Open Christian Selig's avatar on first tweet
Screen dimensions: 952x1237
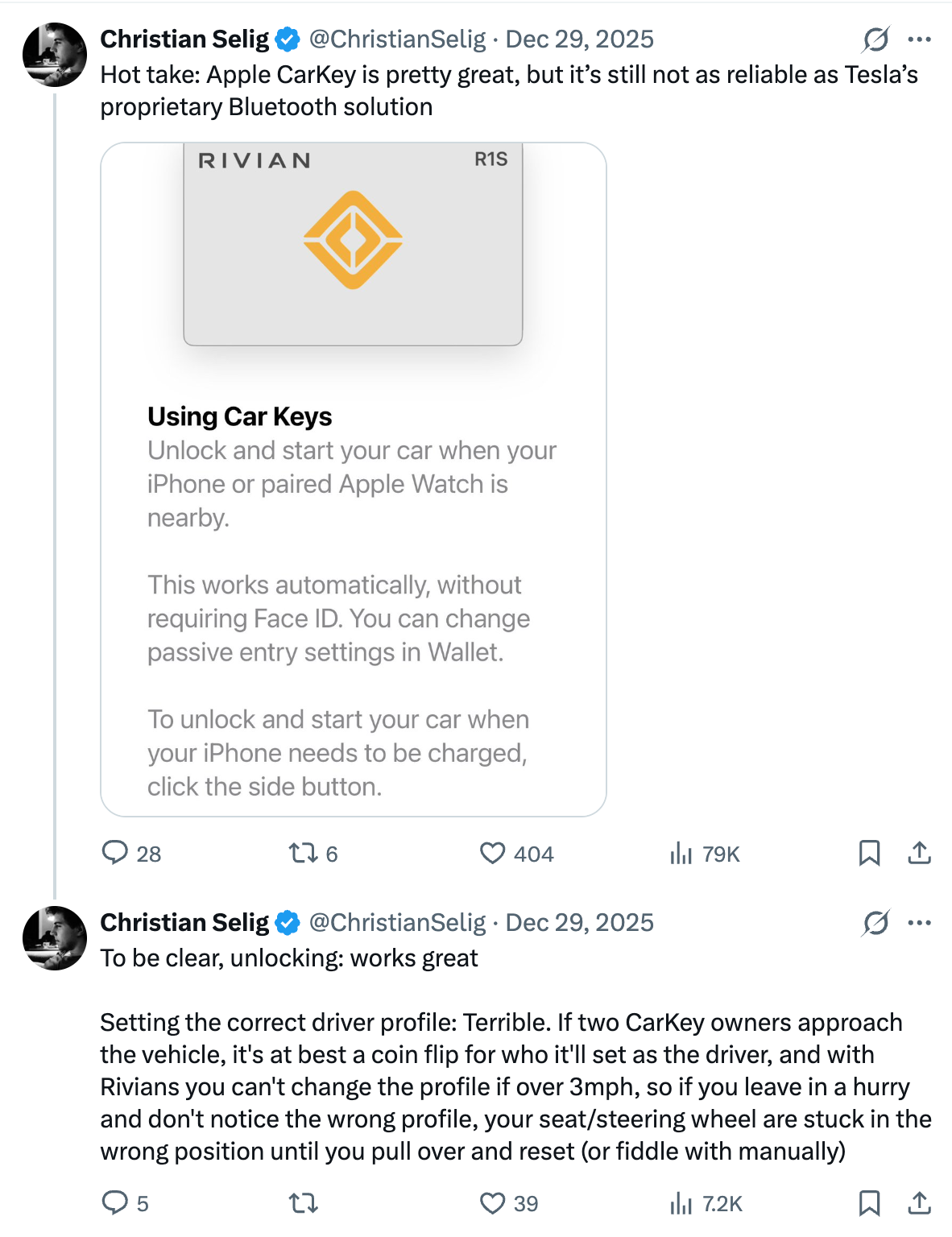tap(55, 55)
